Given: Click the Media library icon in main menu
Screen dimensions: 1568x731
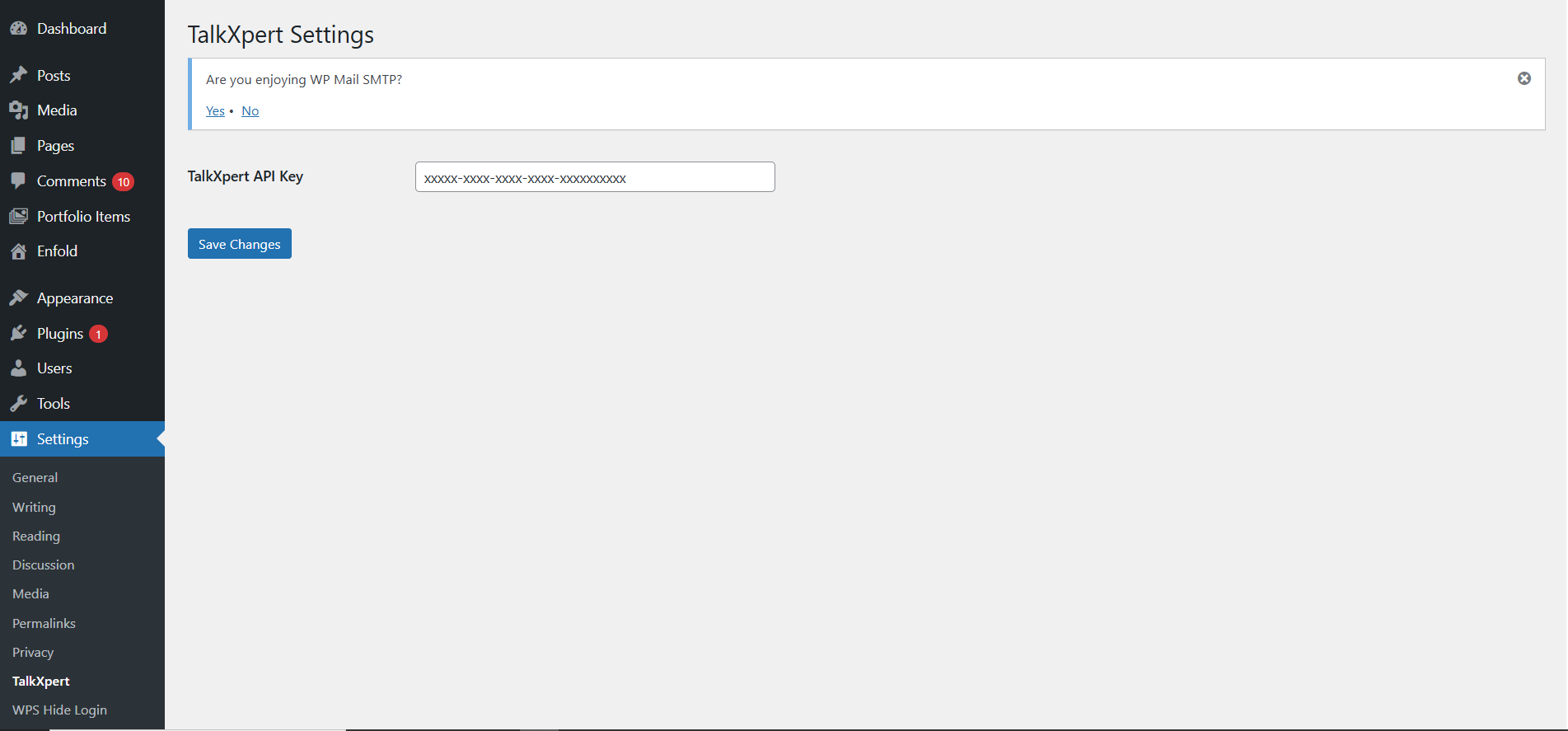Looking at the screenshot, I should (x=19, y=110).
